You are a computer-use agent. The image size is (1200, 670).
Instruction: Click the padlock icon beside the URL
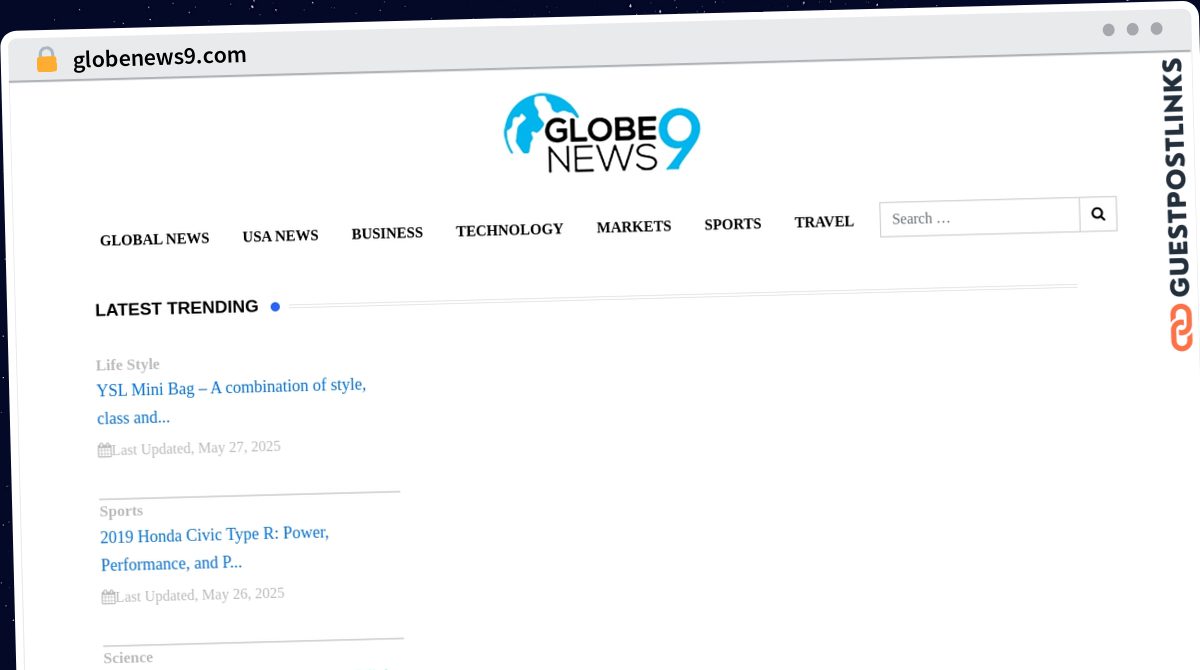47,60
